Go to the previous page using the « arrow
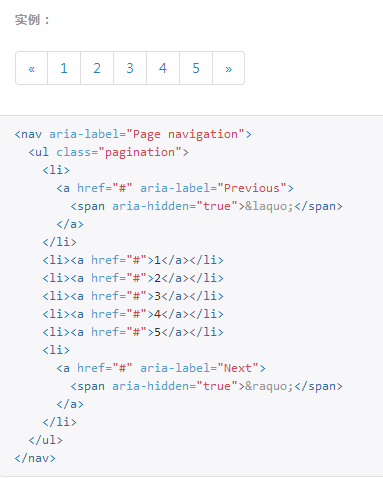This screenshot has width=383, height=478. click(x=32, y=68)
